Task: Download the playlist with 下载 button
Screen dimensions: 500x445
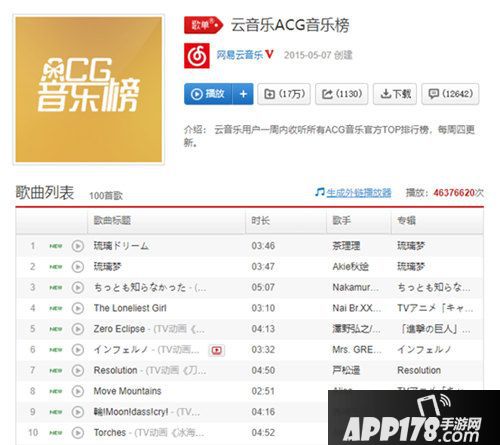Action: point(395,94)
